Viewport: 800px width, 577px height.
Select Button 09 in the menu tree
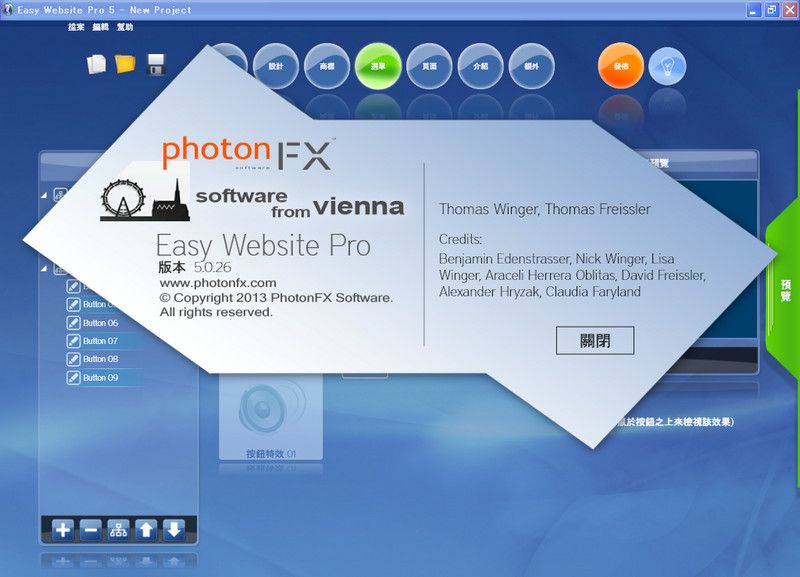tap(101, 378)
